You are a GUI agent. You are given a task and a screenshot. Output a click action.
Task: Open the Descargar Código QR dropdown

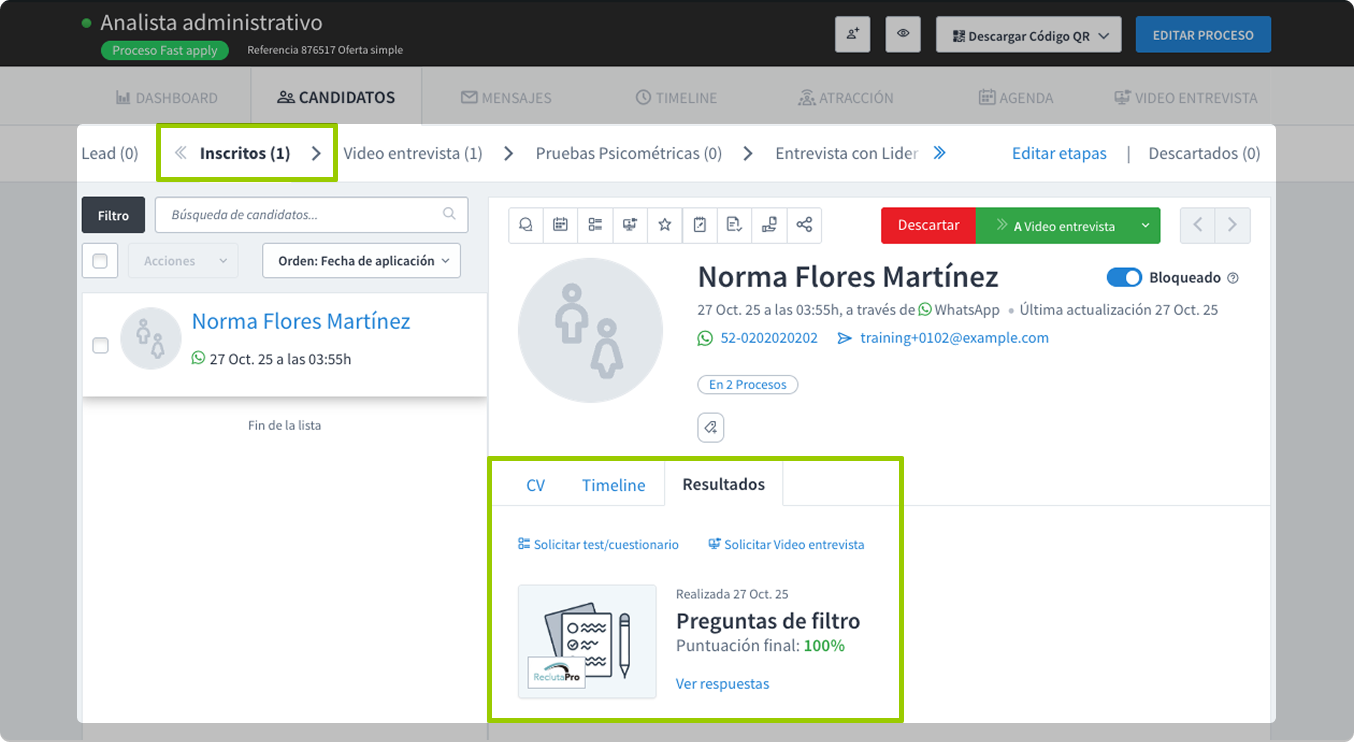[1028, 35]
